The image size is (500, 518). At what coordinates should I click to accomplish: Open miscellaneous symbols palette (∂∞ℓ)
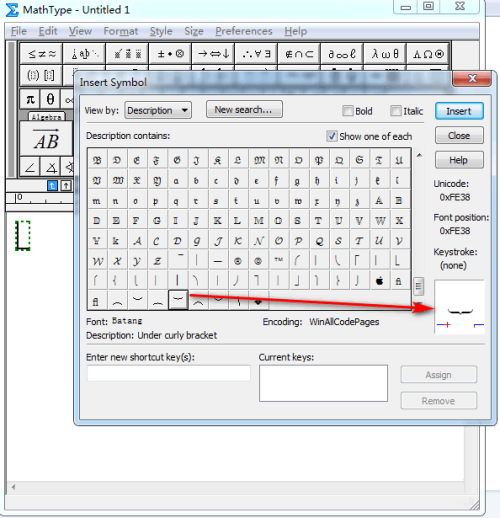click(x=342, y=54)
